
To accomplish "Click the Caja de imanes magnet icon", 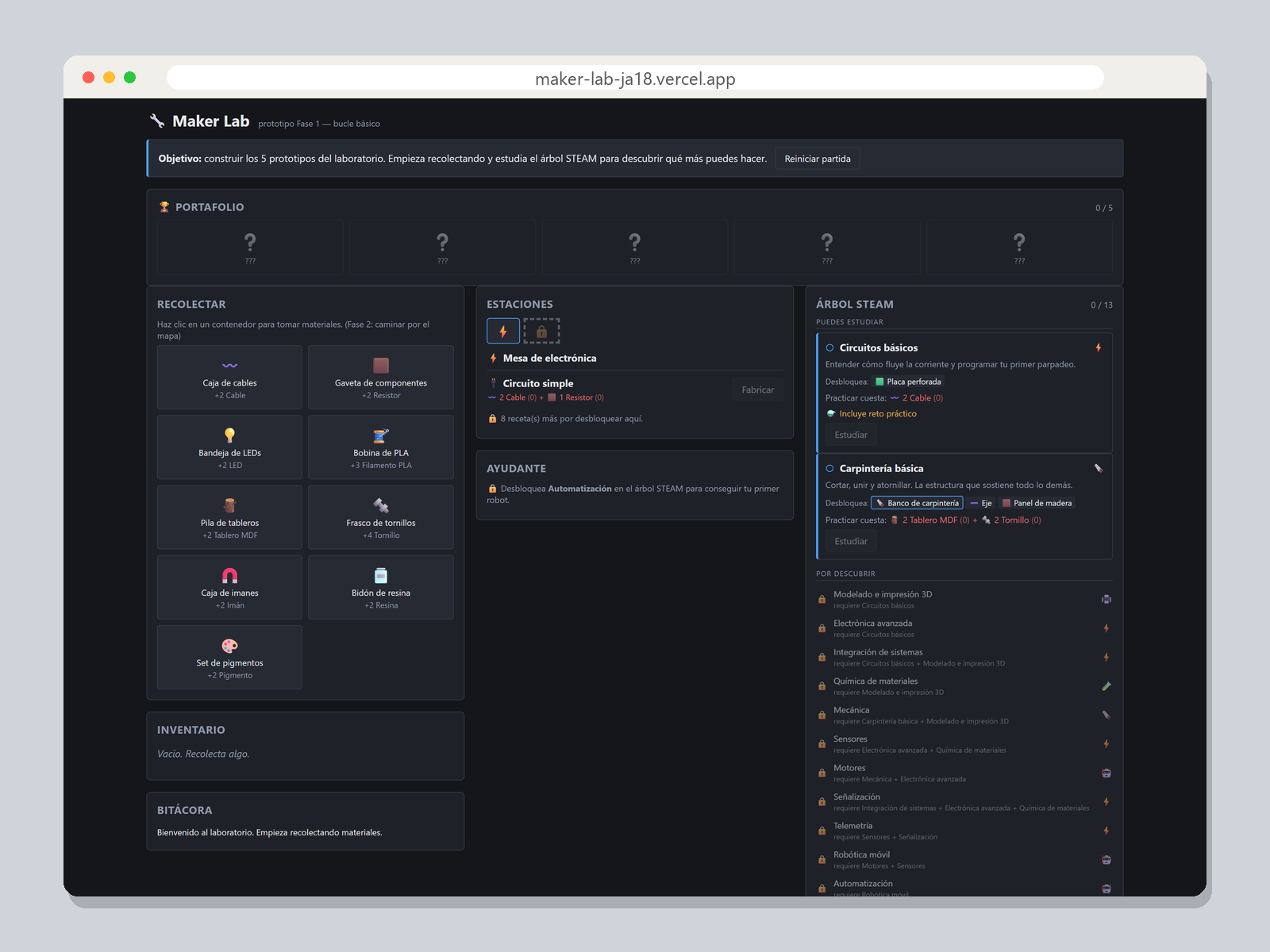I will (x=229, y=575).
